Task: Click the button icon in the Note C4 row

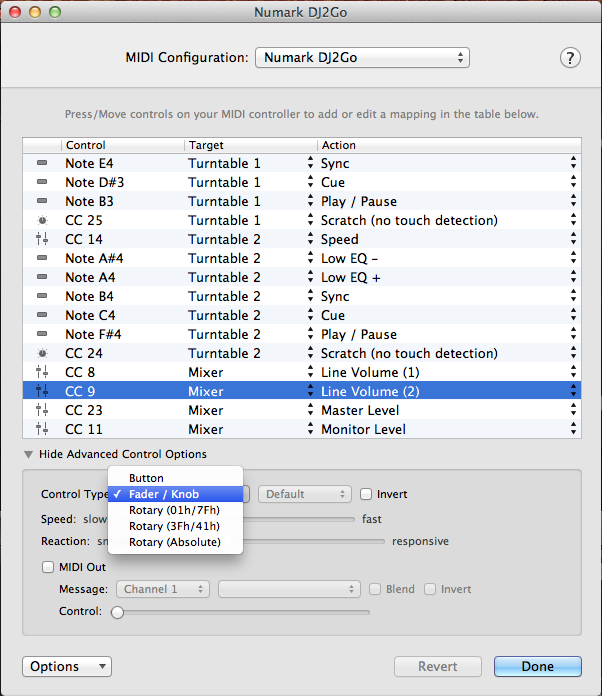Action: pyautogui.click(x=42, y=315)
